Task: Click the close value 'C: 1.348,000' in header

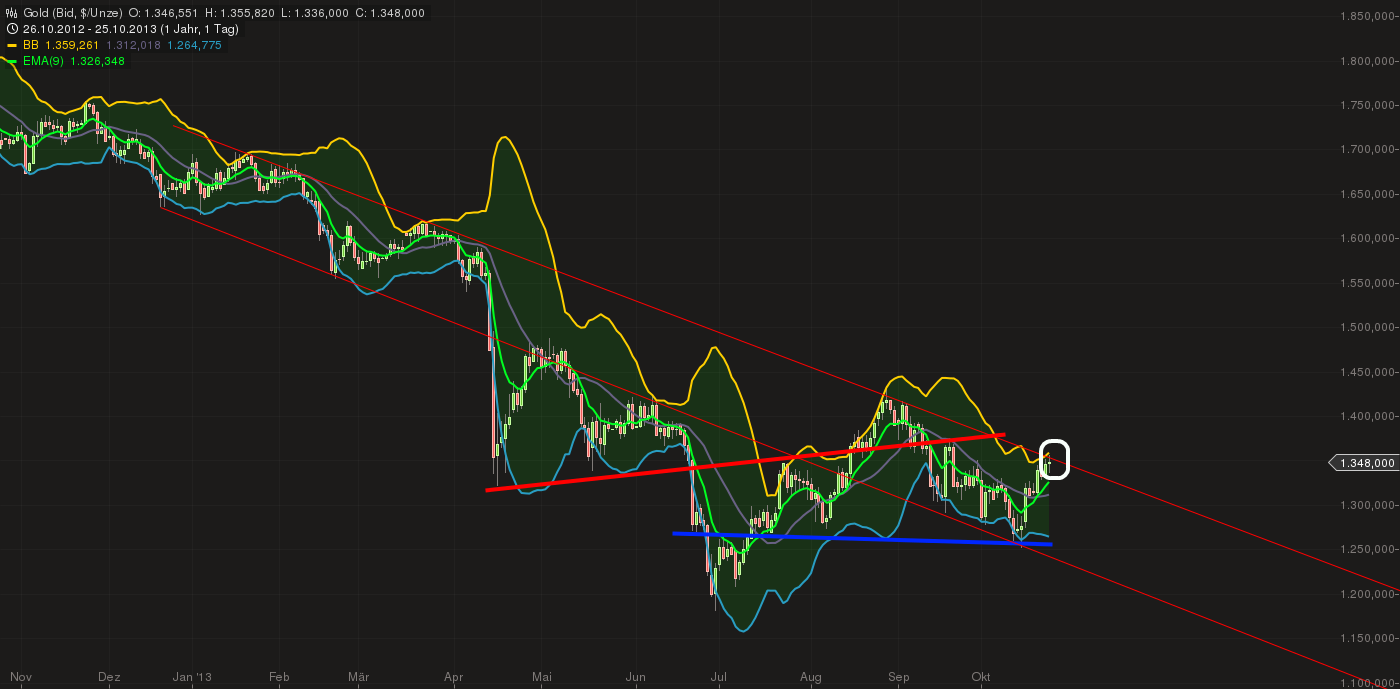Action: coord(388,13)
